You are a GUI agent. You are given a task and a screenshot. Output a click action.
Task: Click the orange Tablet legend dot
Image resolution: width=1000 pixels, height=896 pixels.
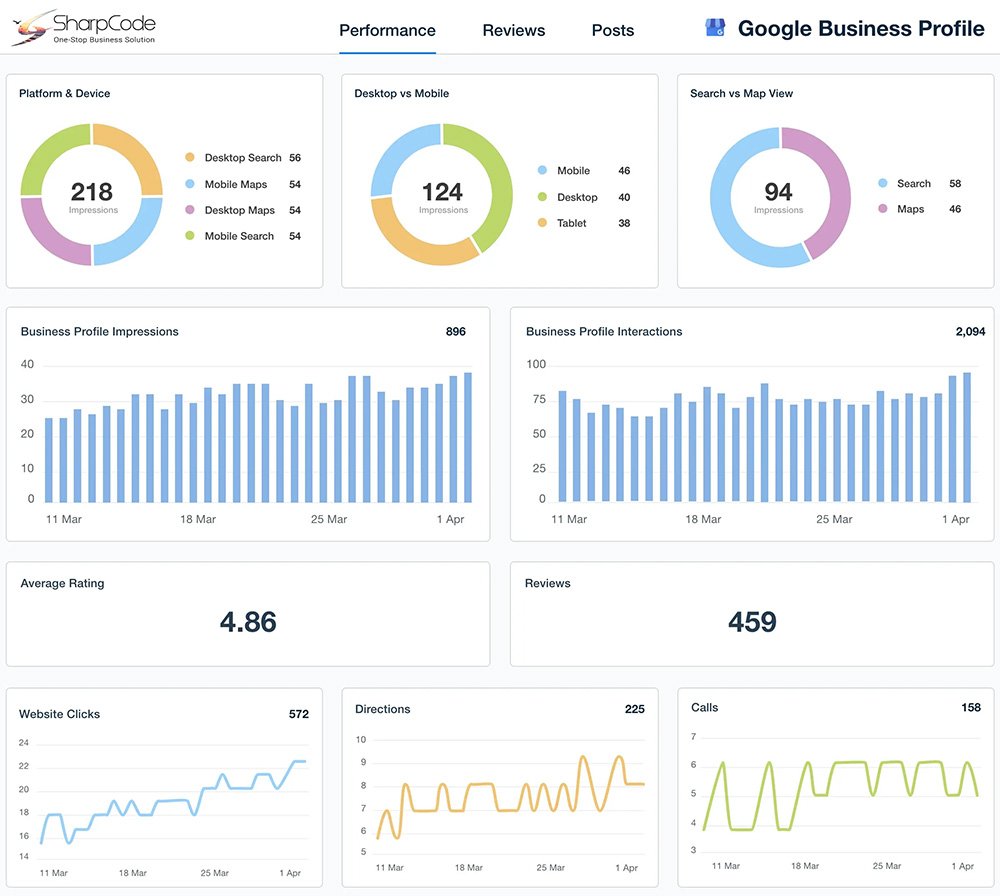pos(542,224)
